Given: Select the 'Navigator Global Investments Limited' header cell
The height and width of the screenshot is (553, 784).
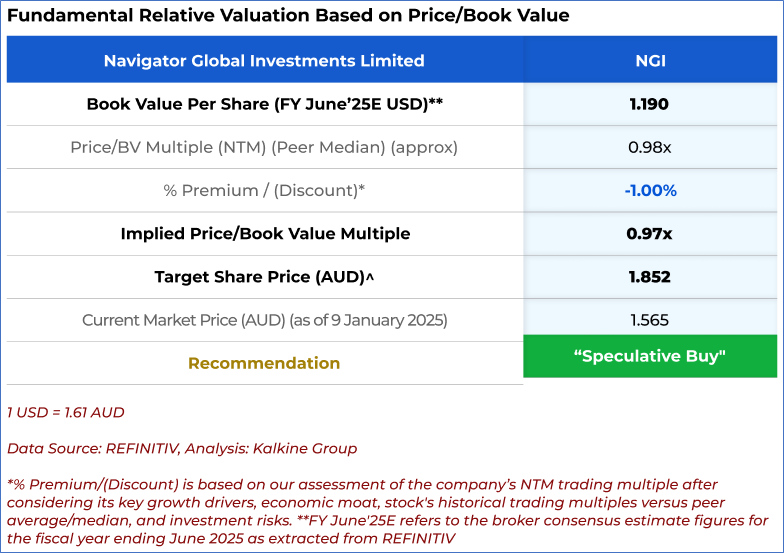Looking at the screenshot, I should click(264, 60).
